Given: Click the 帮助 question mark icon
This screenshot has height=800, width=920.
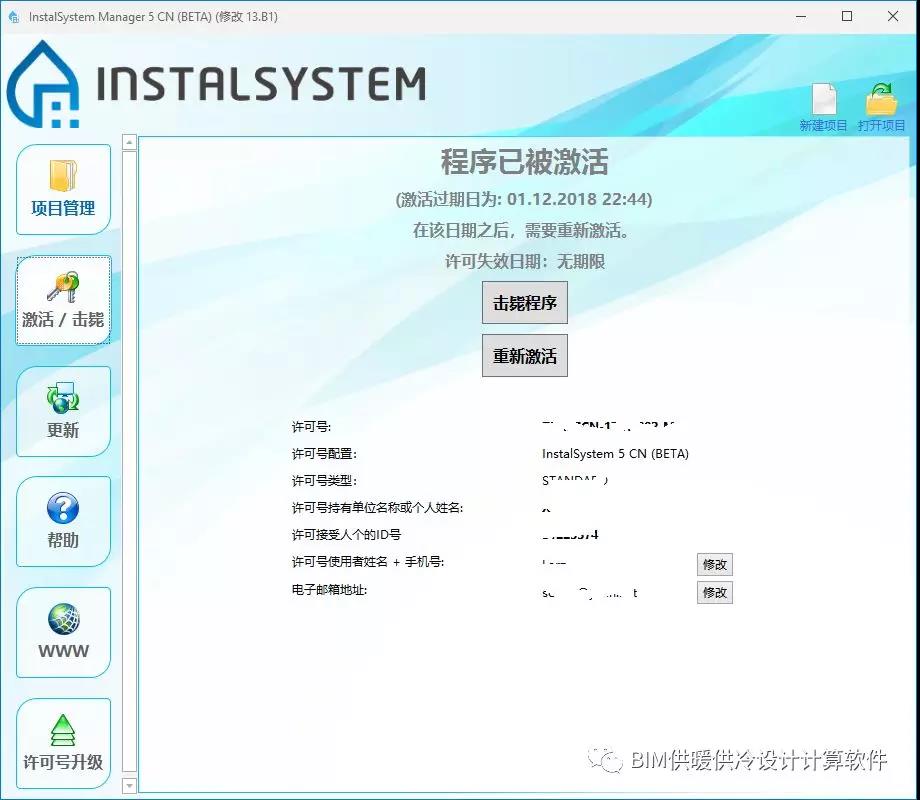Looking at the screenshot, I should point(62,509).
